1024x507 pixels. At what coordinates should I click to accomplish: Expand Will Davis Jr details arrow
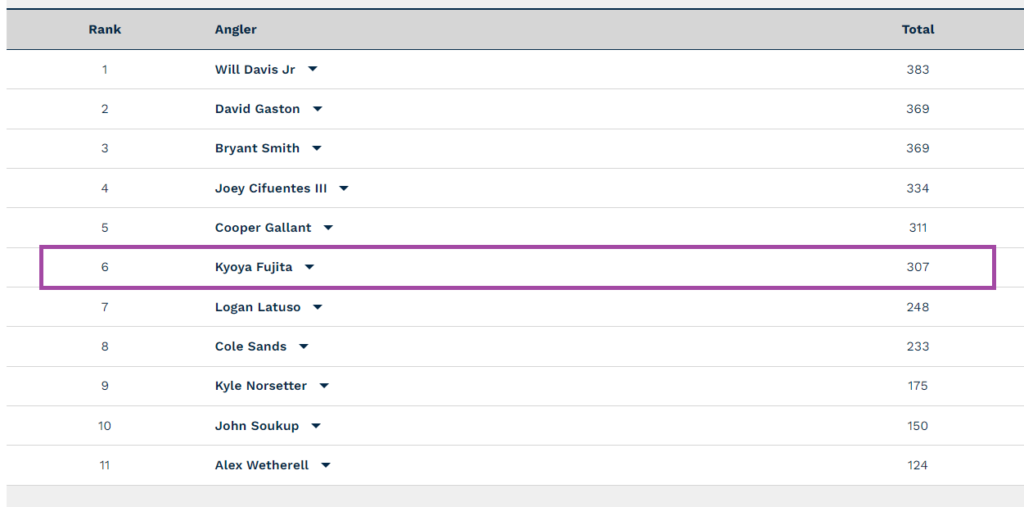312,69
